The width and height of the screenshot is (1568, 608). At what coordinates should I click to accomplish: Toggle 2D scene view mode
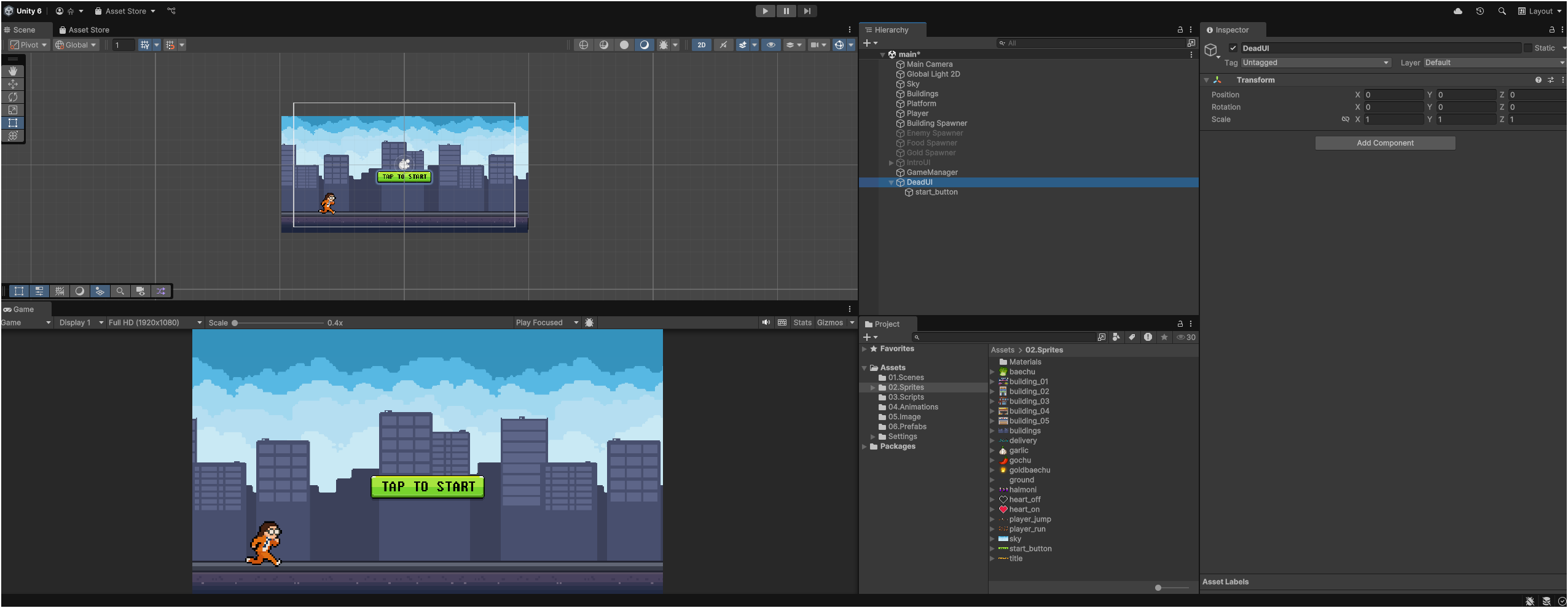(701, 45)
